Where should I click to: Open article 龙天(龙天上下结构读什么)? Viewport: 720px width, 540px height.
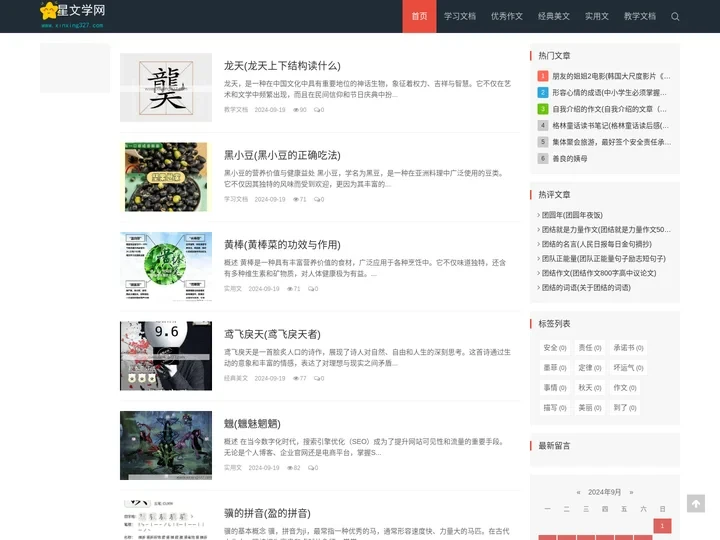point(282,66)
